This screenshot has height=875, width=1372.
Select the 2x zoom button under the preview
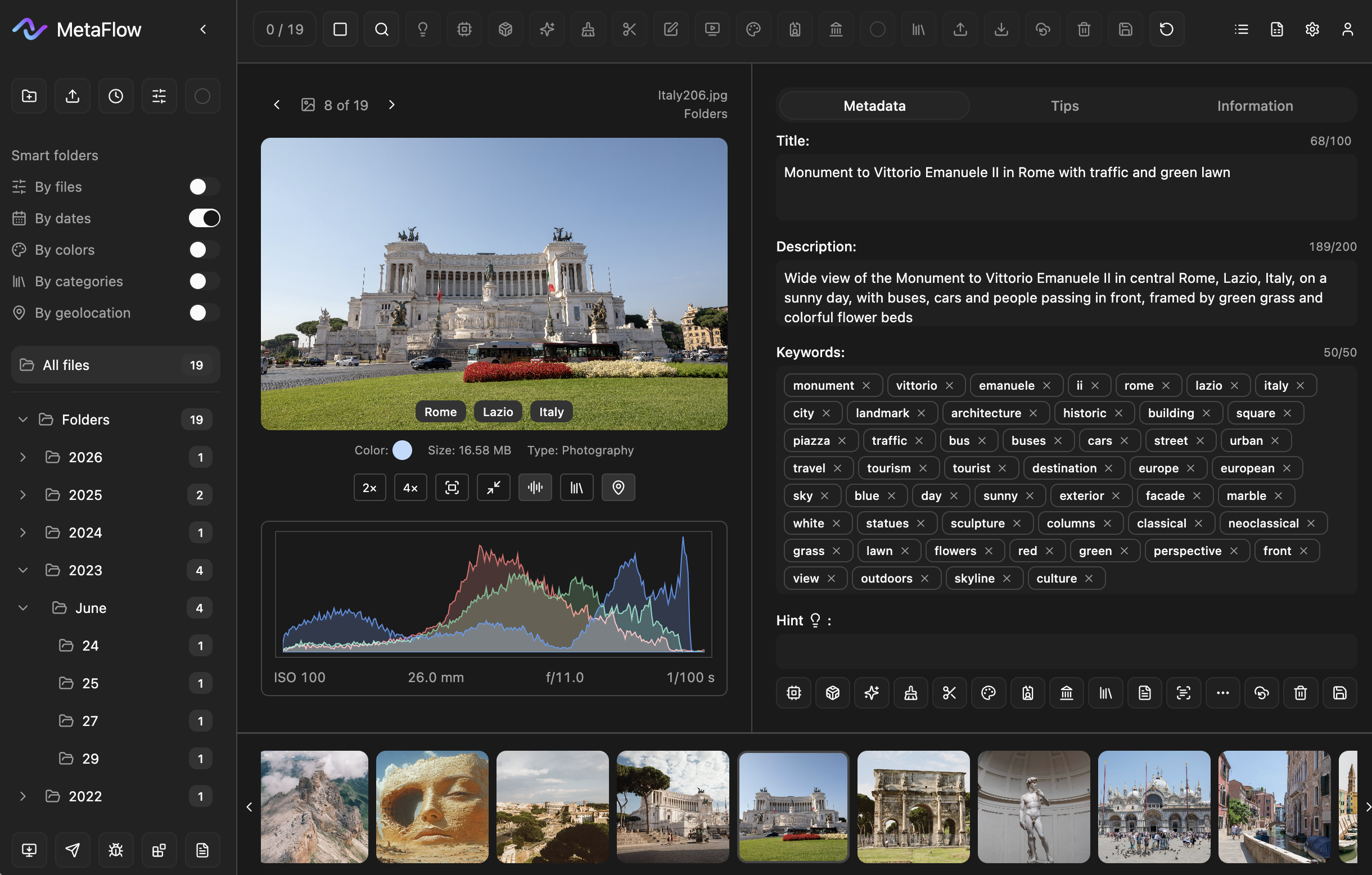[x=370, y=487]
